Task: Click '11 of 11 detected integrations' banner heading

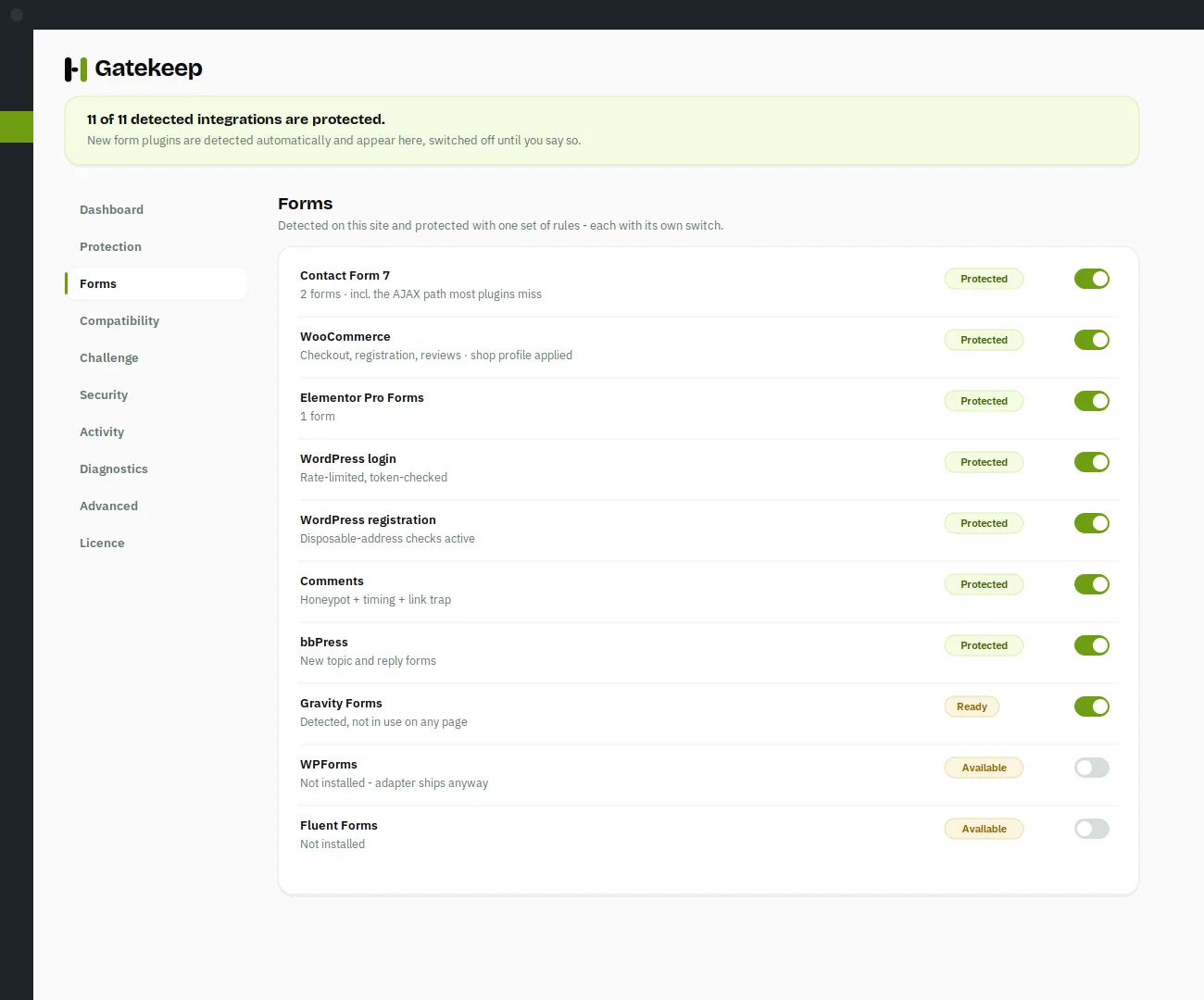Action: pyautogui.click(x=236, y=119)
